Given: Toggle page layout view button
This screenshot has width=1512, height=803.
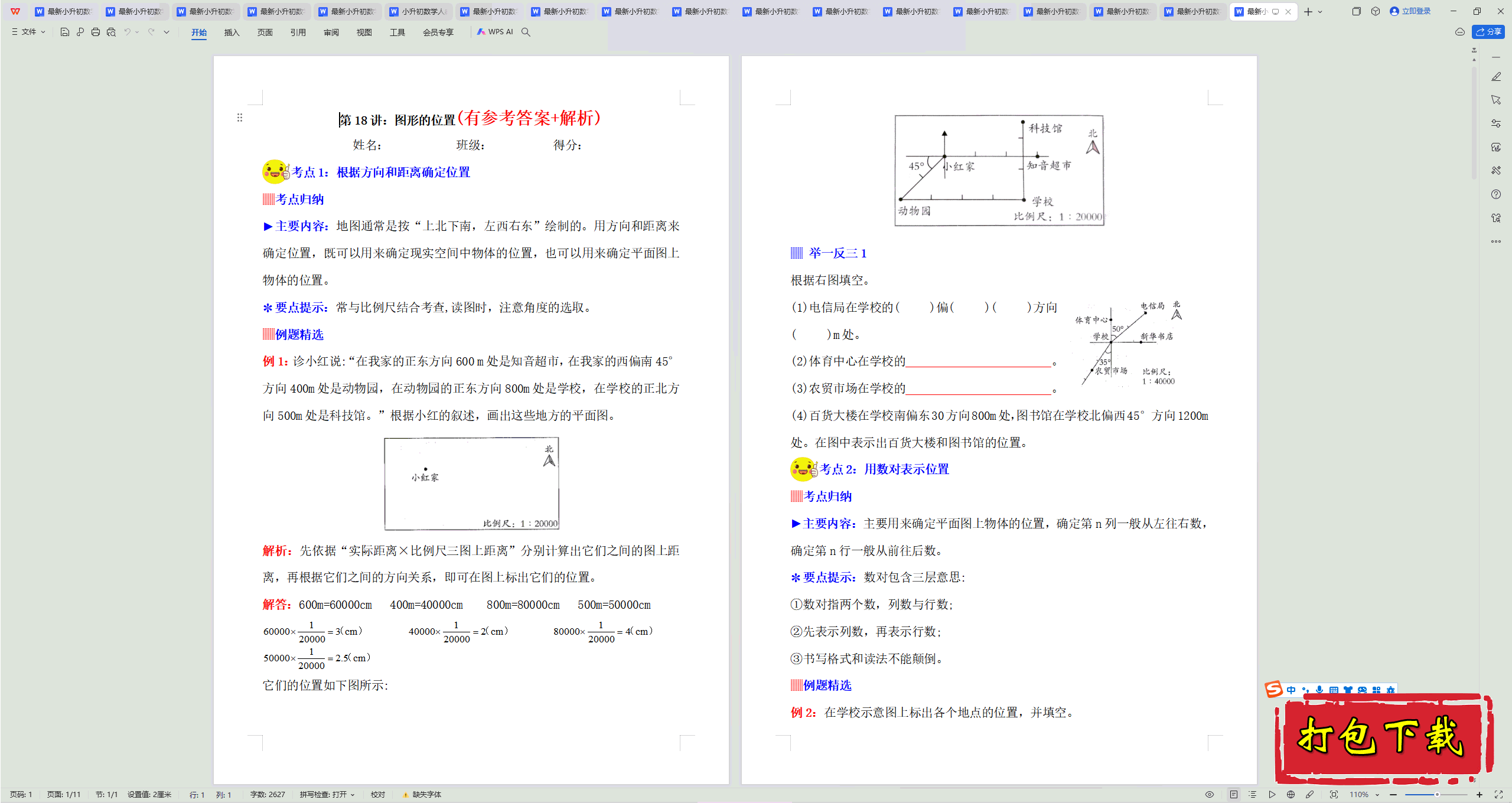Looking at the screenshot, I should pos(1234,795).
